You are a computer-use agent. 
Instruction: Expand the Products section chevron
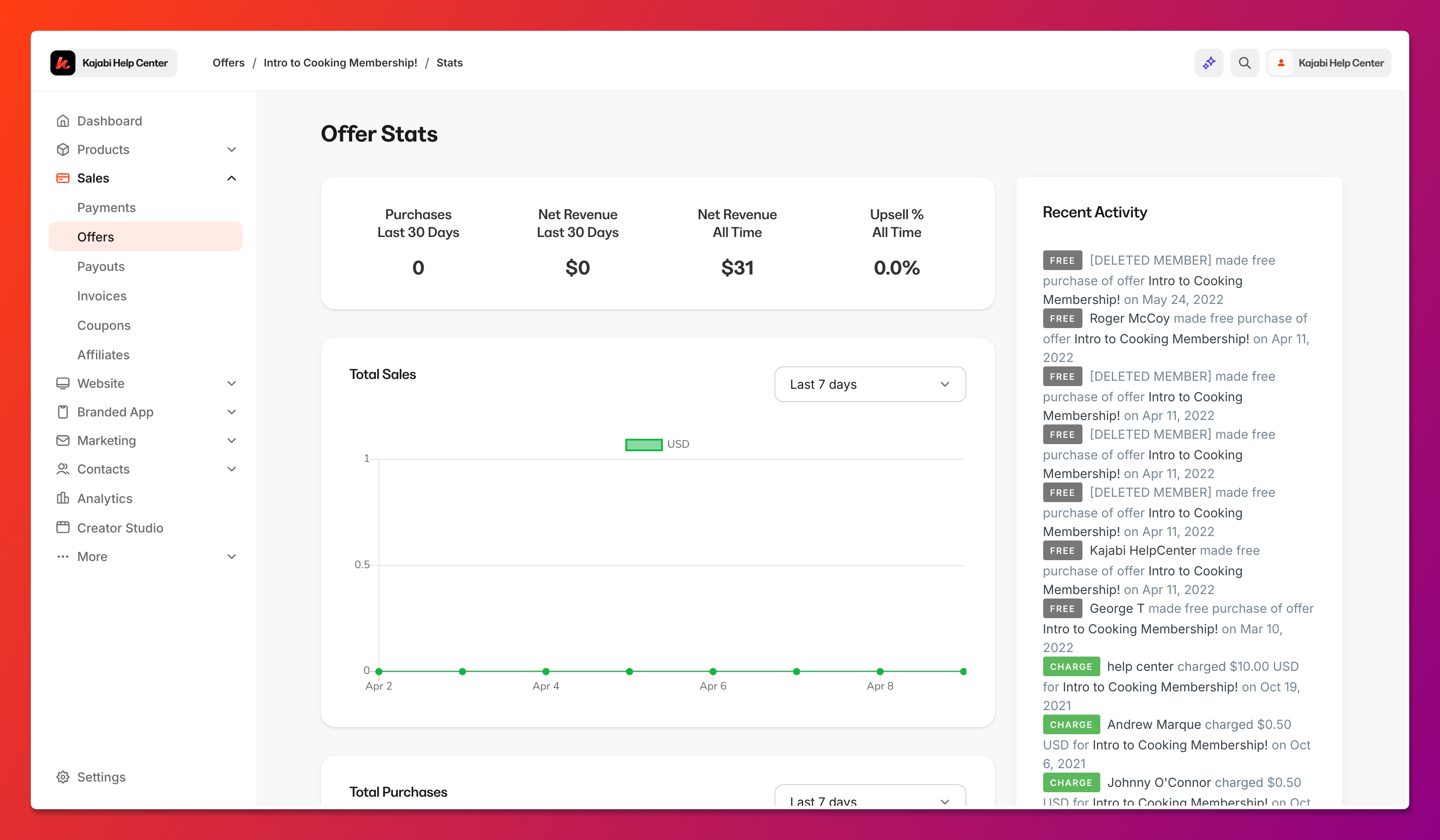[x=231, y=150]
